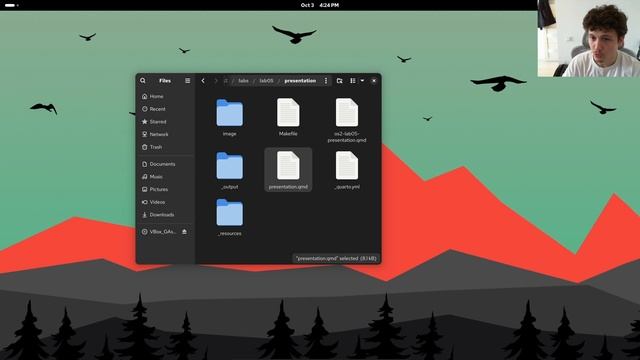Open Documents in the sidebar
This screenshot has height=360, width=640.
[x=165, y=164]
